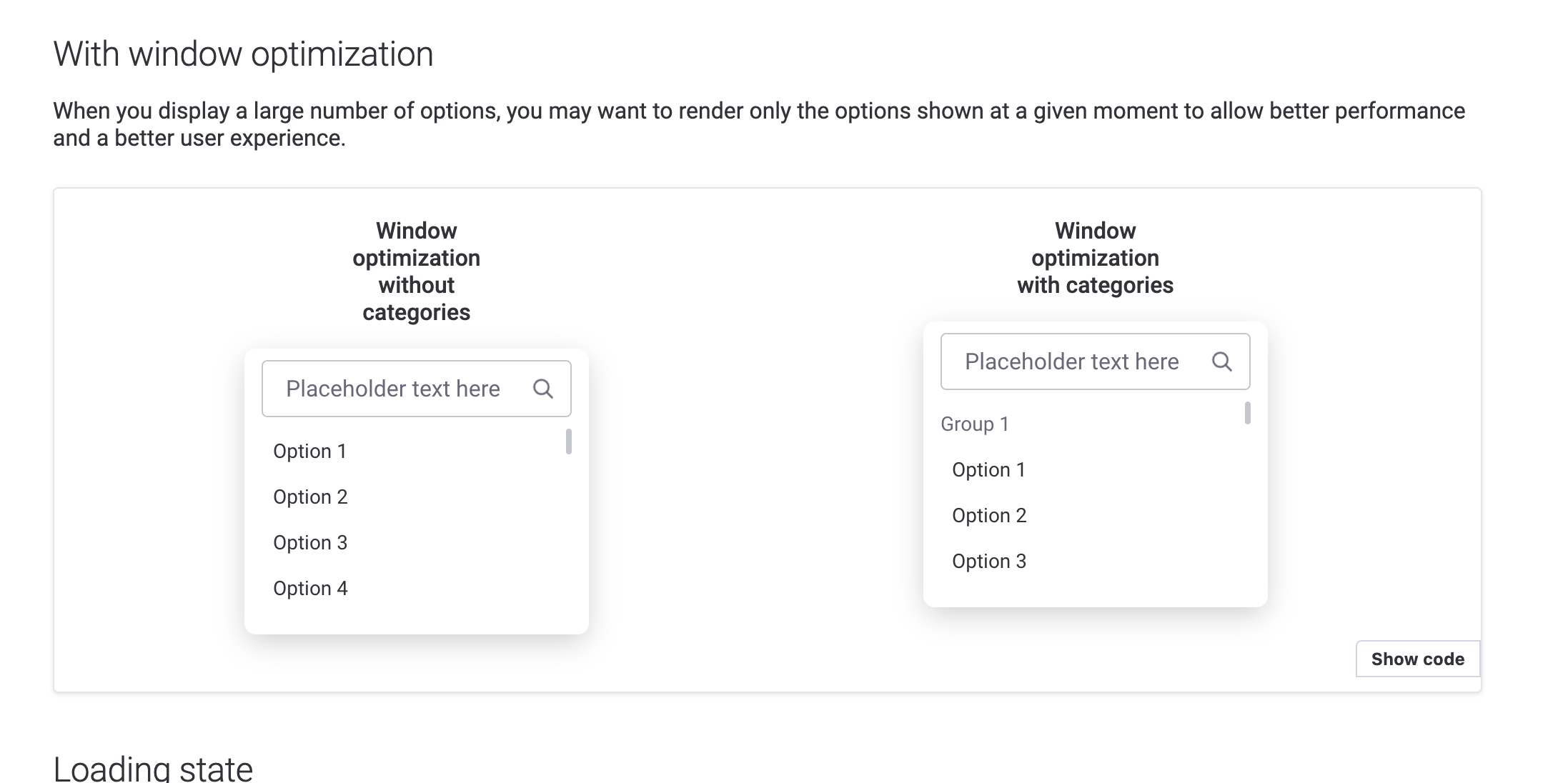Click the Loading state heading
The width and height of the screenshot is (1568, 783).
tap(153, 769)
